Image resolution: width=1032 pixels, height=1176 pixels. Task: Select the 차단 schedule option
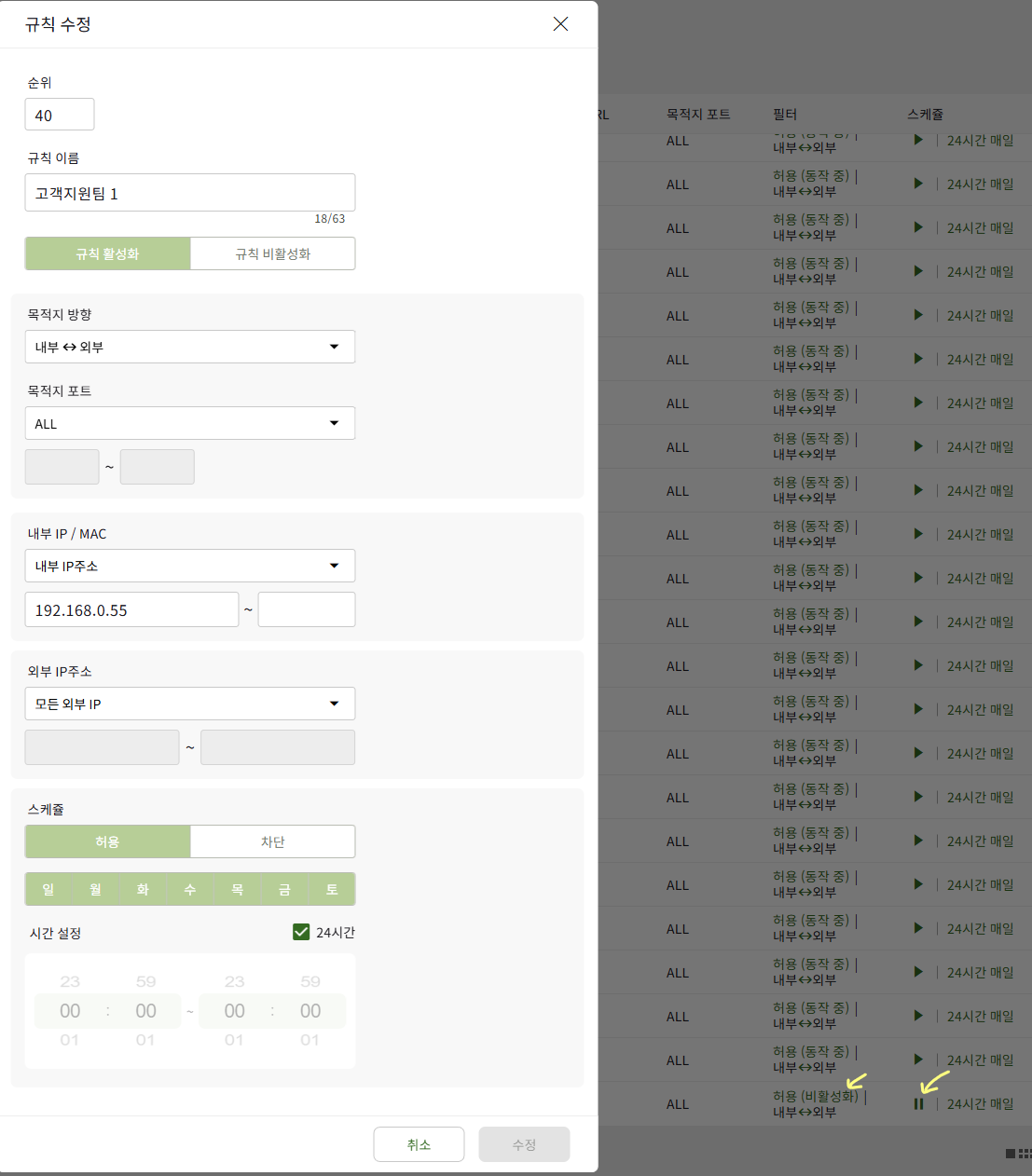[x=273, y=841]
